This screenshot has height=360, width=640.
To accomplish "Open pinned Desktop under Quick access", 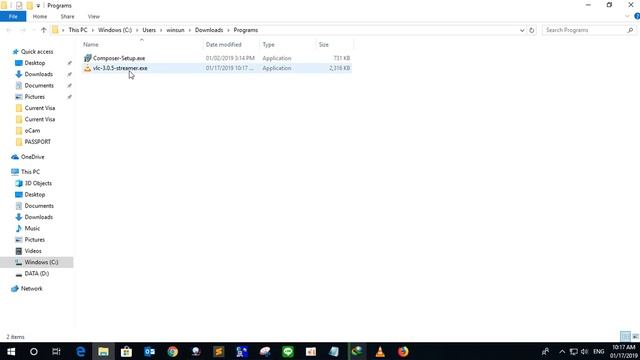I will [x=35, y=63].
